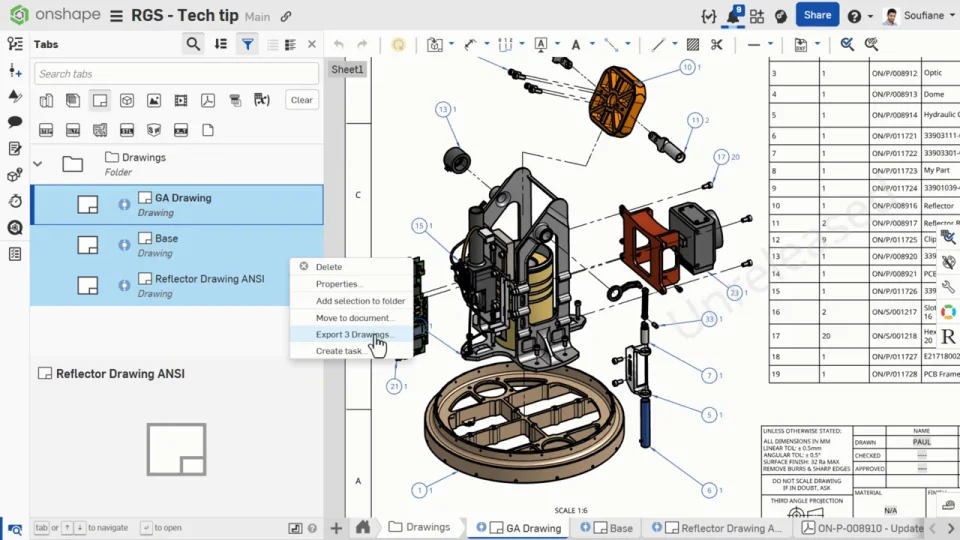
Task: Open the Drawings folder bottom tab
Action: click(419, 527)
